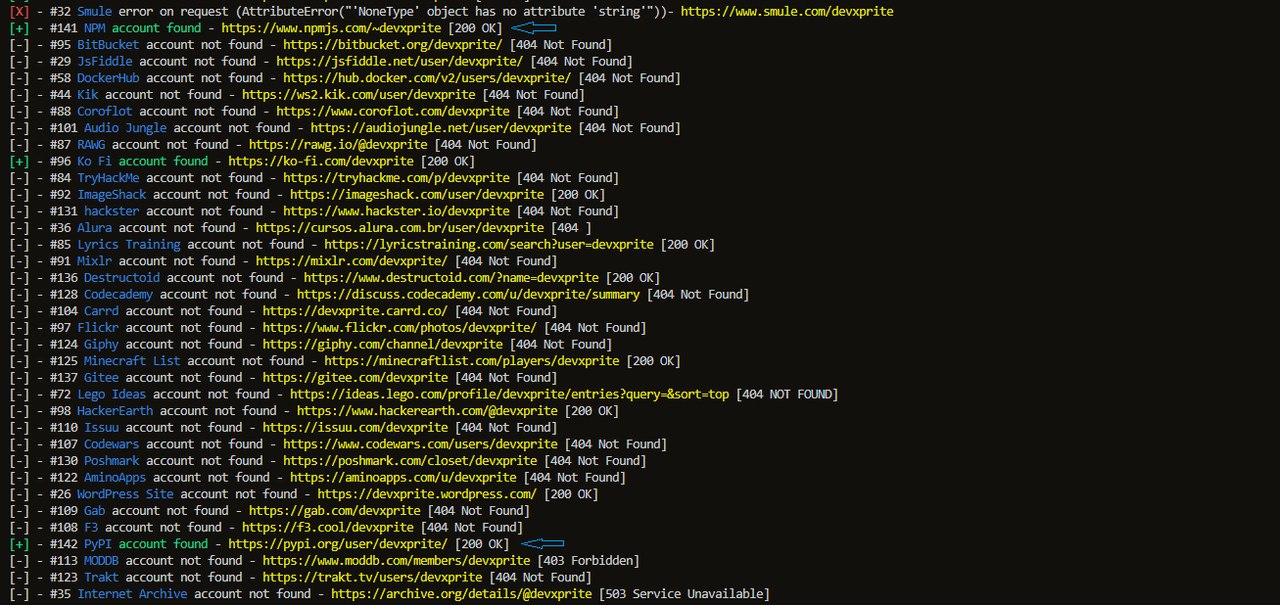This screenshot has height=605, width=1280.
Task: Click the '[+]' marker on the PyPI line
Action: (x=18, y=545)
